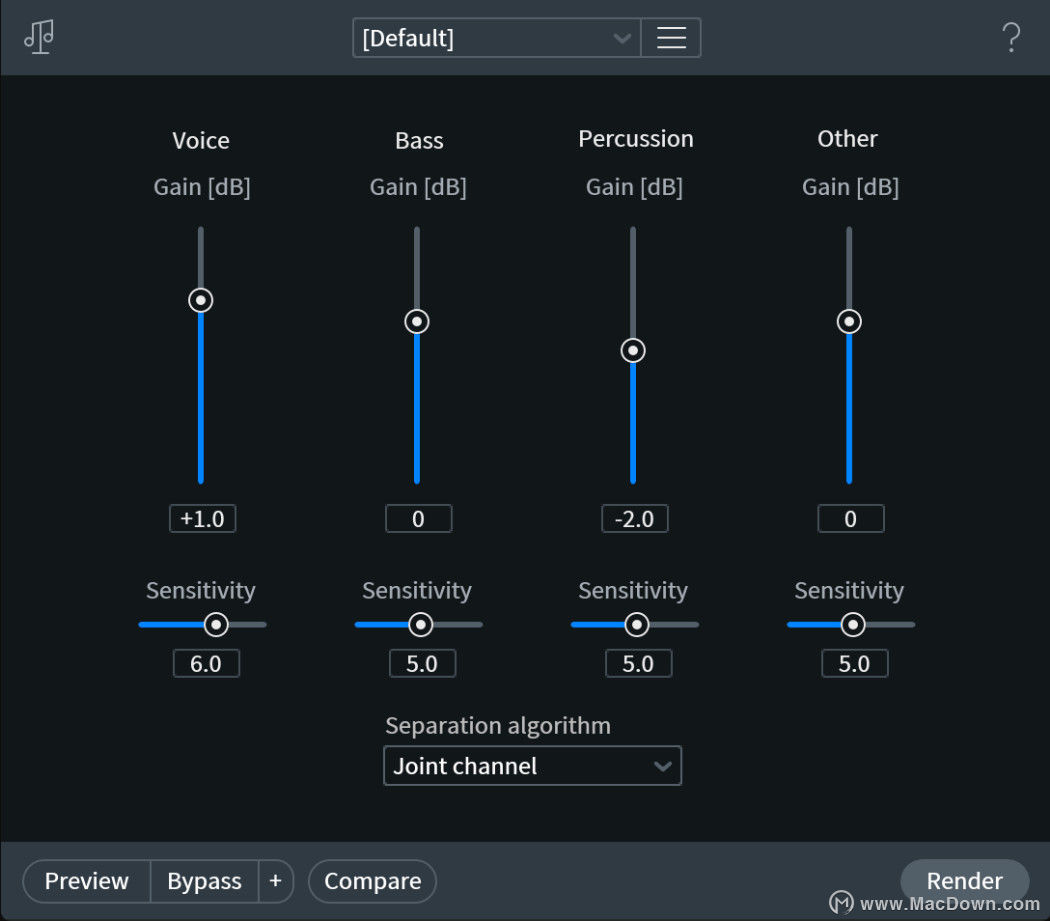This screenshot has height=921, width=1050.
Task: Select the Other sensitivity 5.0 field
Action: click(x=855, y=663)
